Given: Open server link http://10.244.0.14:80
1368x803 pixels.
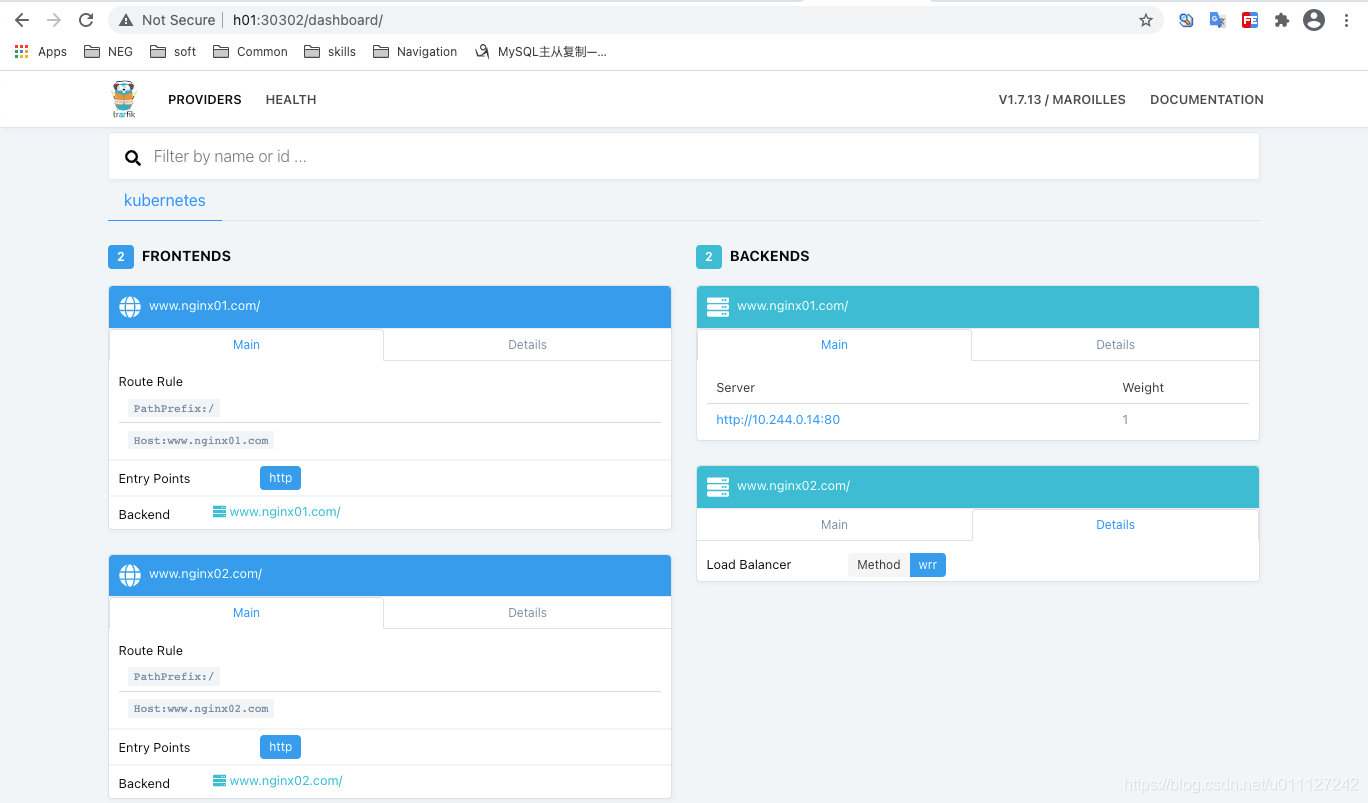Looking at the screenshot, I should click(x=778, y=420).
